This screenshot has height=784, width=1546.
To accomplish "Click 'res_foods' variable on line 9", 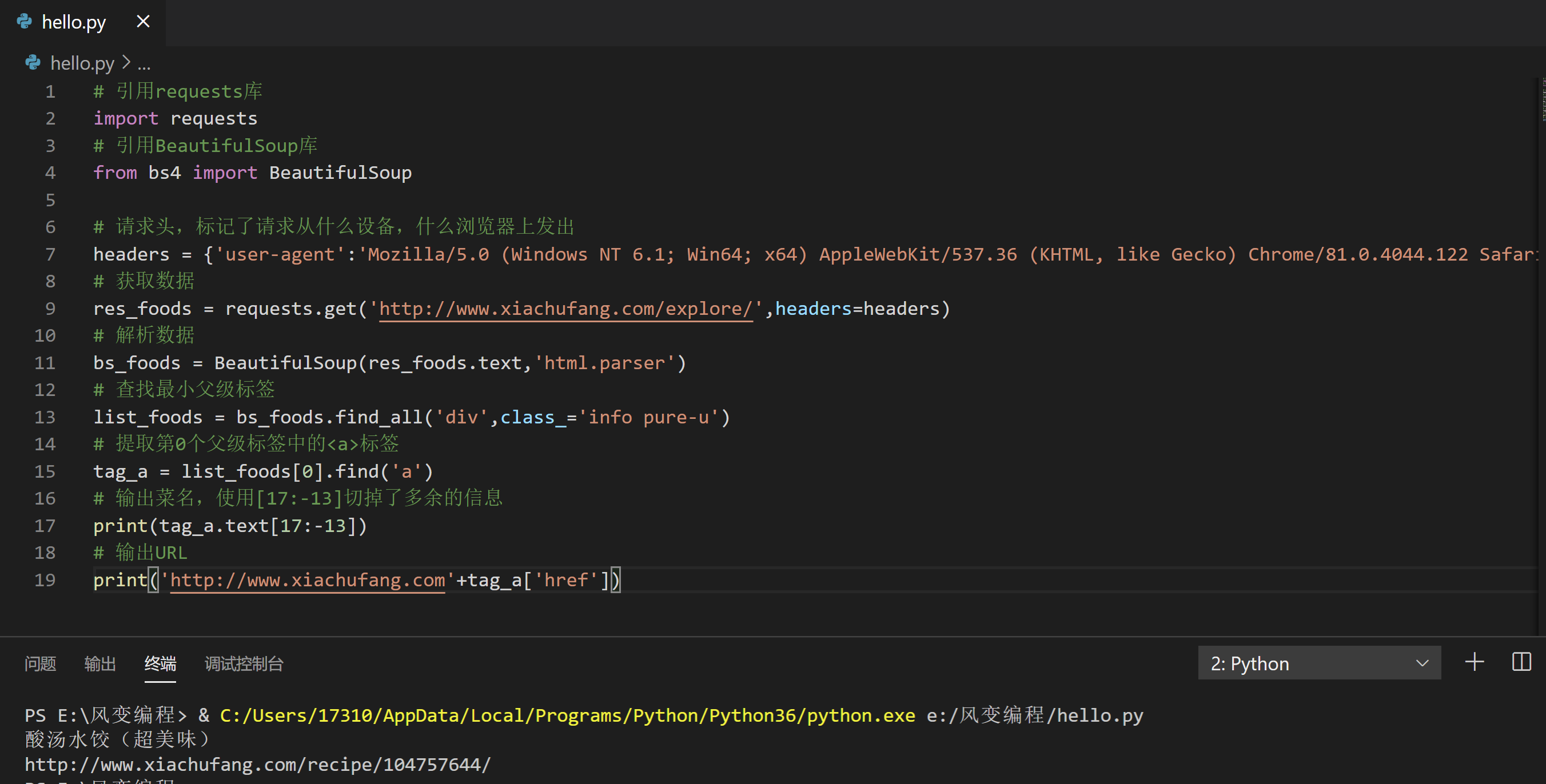I will (x=142, y=309).
